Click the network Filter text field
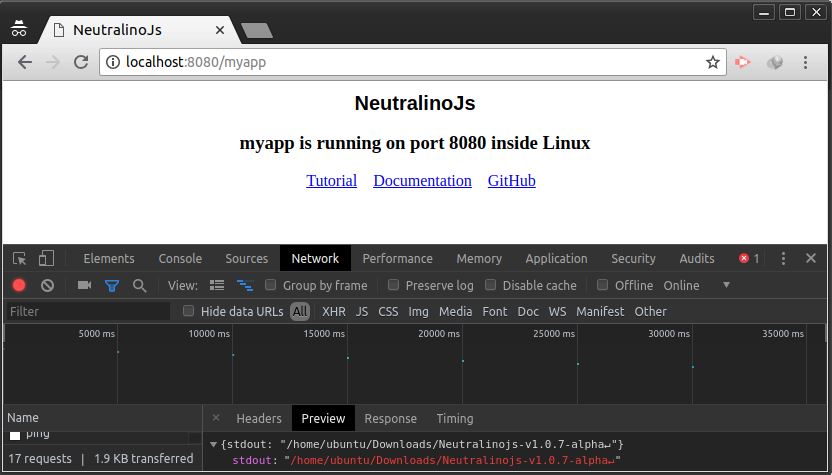This screenshot has width=832, height=475. 89,312
